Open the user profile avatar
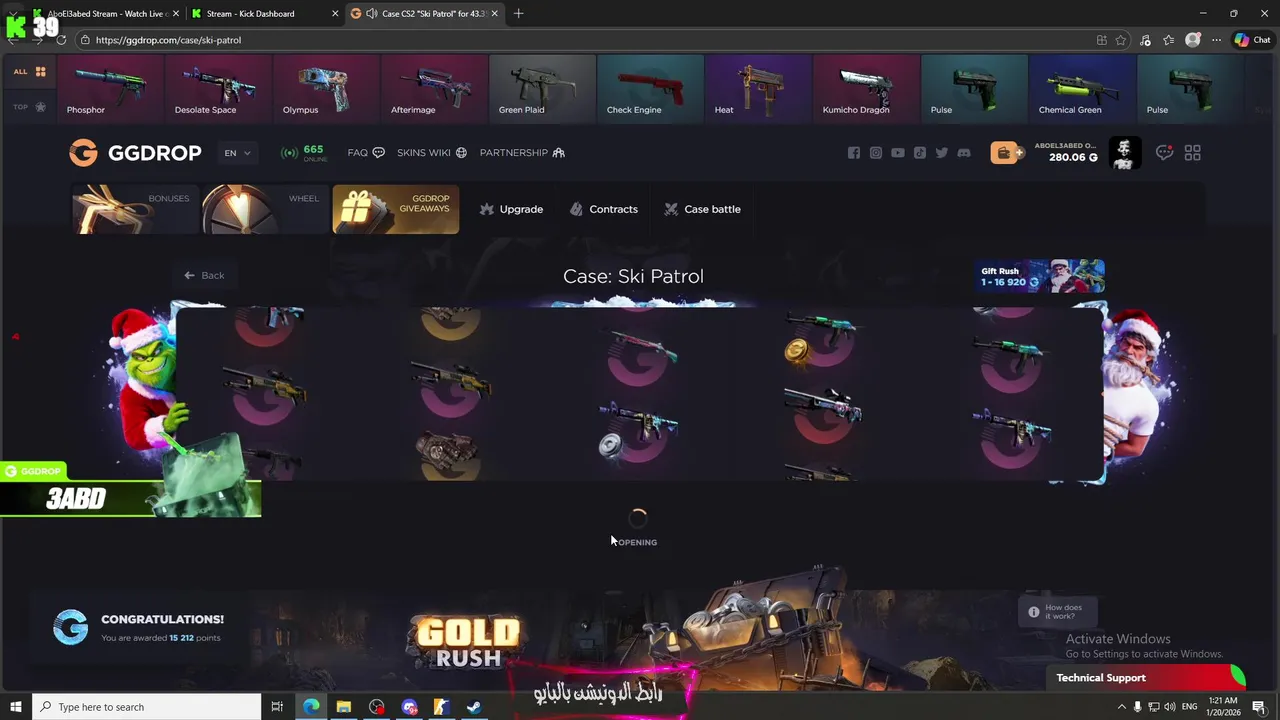The height and width of the screenshot is (720, 1280). coord(1125,153)
